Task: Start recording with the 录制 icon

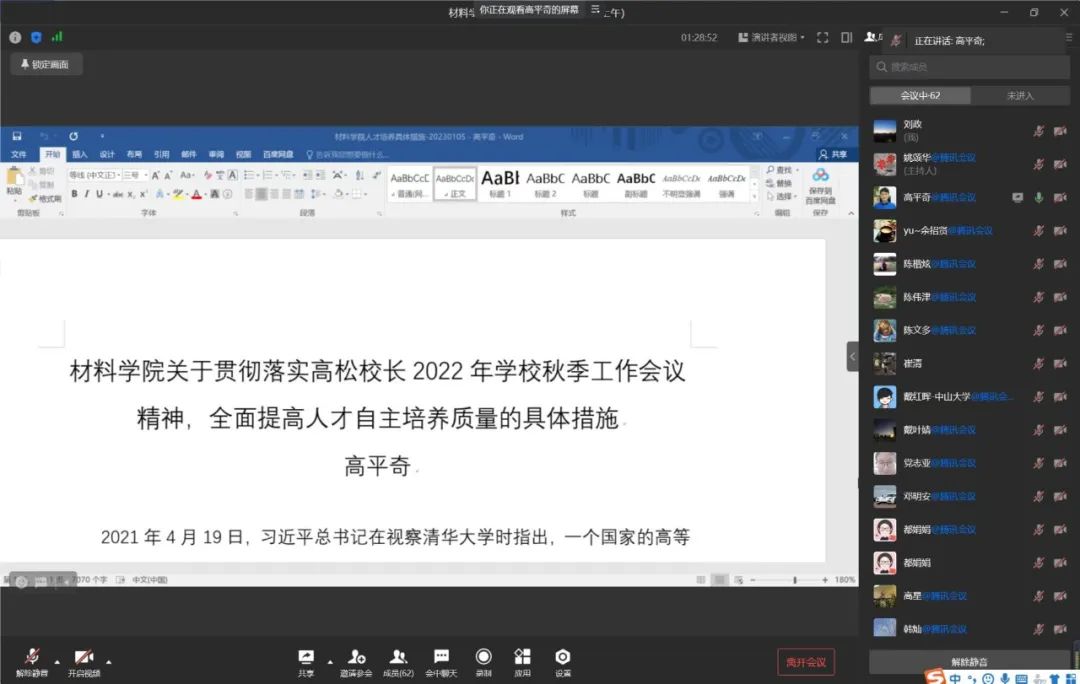Action: tap(484, 656)
